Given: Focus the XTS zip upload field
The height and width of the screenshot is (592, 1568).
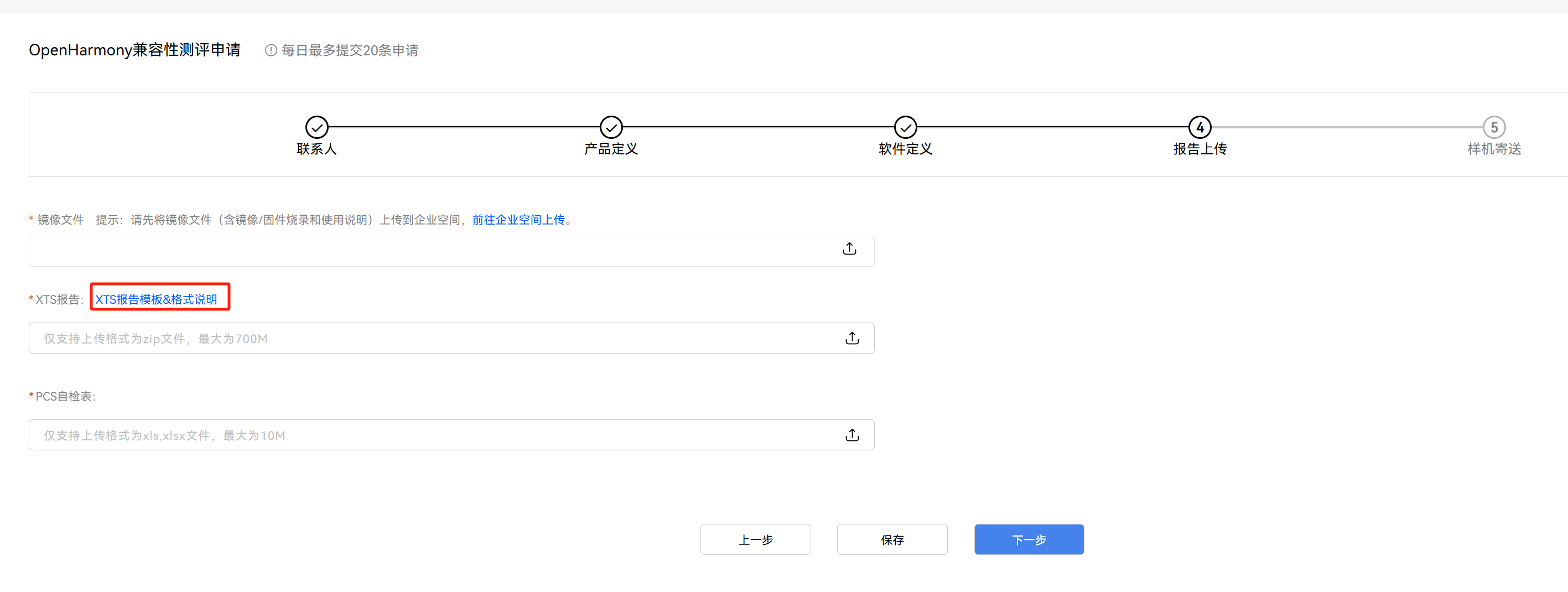Looking at the screenshot, I should pos(451,338).
